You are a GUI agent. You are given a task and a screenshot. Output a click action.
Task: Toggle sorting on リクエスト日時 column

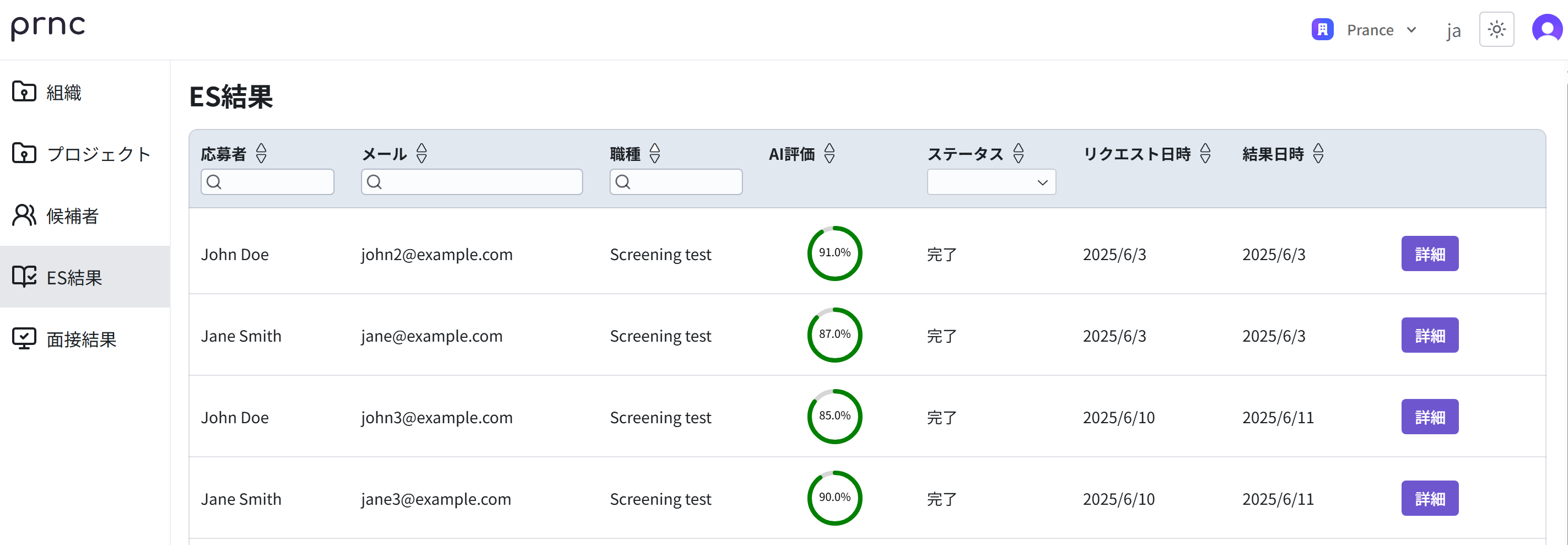point(1205,153)
